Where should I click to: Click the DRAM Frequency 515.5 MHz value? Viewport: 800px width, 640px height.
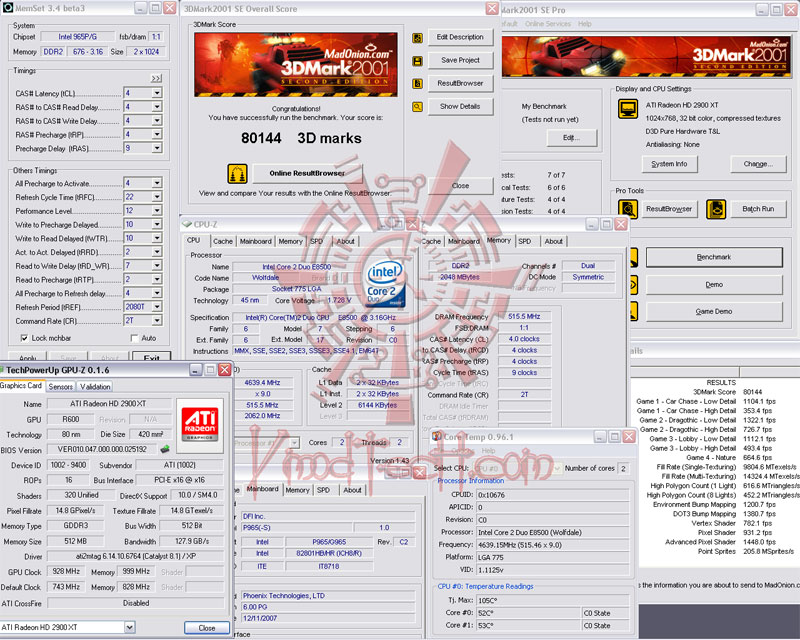[x=524, y=316]
